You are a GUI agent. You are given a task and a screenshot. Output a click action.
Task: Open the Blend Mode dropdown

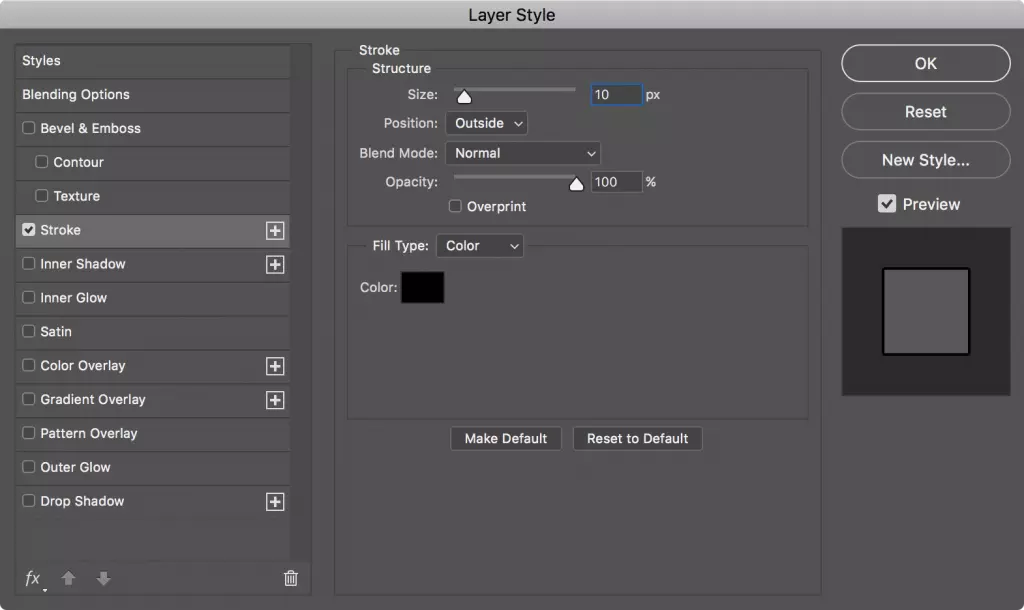(x=523, y=153)
